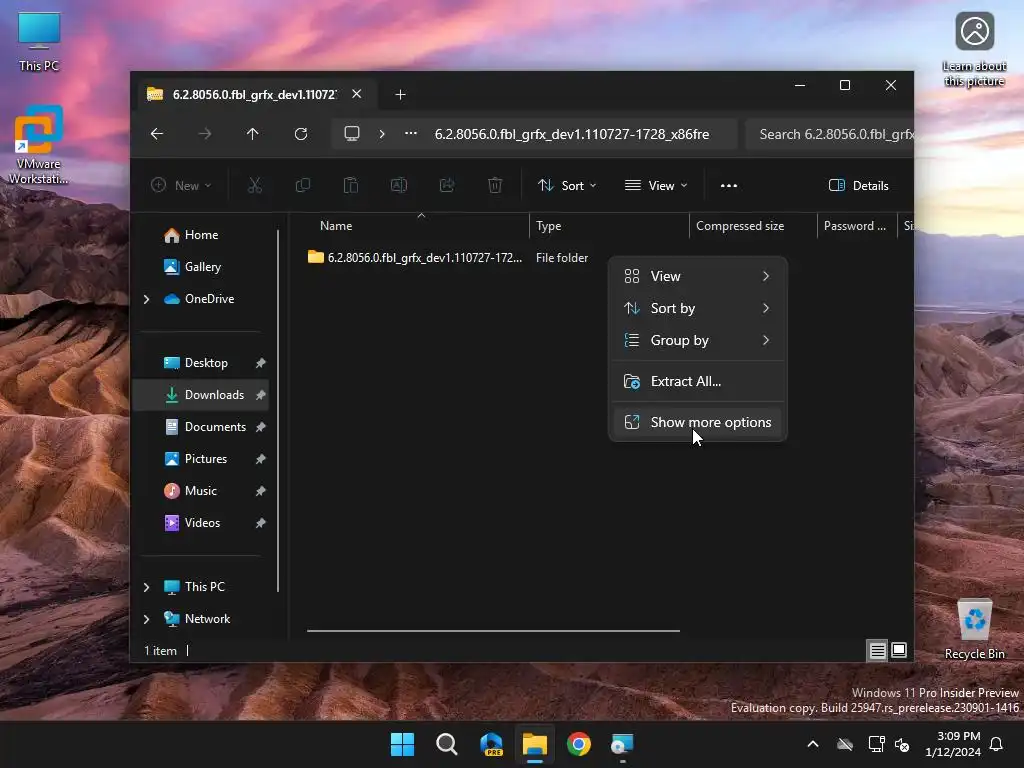Open Music in navigation pane
Image resolution: width=1024 pixels, height=768 pixels.
(x=201, y=491)
